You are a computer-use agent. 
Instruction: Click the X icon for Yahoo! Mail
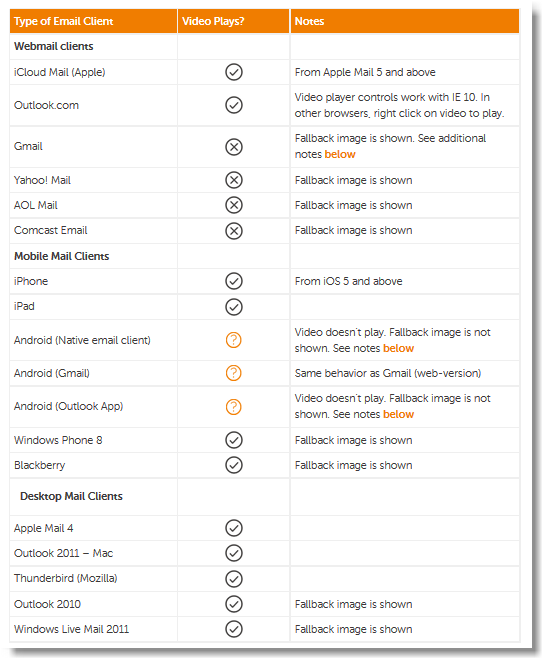(234, 180)
